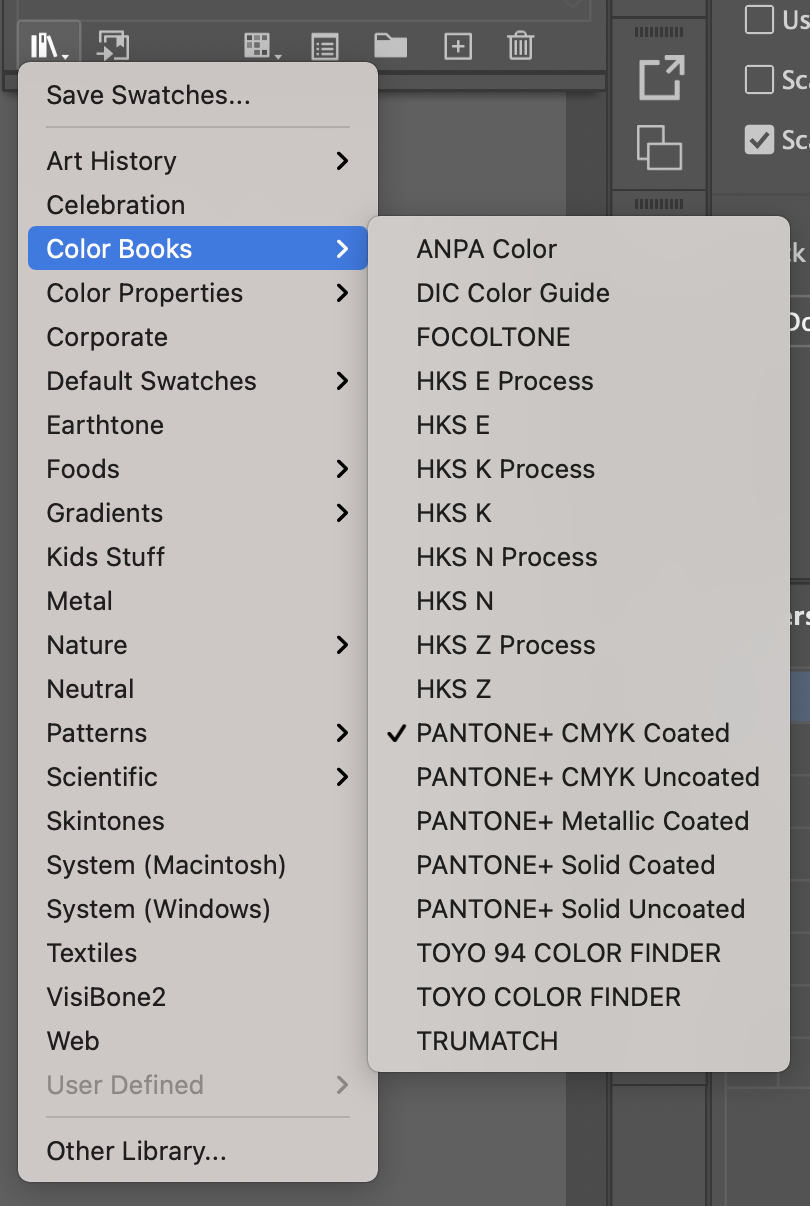Screen dimensions: 810x1206
Task: Enable the topmost unchecked checkbox
Action: (x=760, y=20)
